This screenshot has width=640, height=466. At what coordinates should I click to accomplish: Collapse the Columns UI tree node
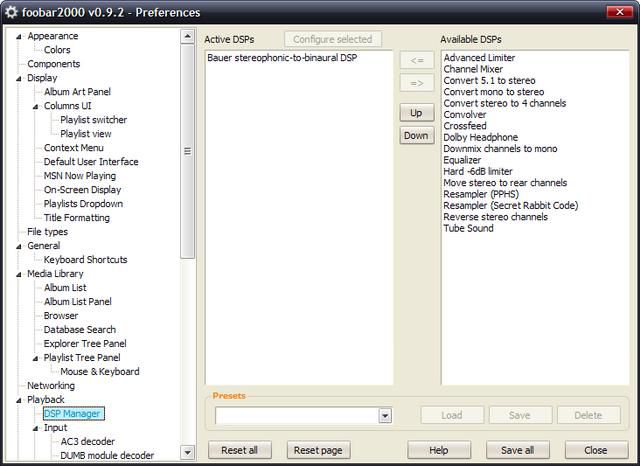pos(36,107)
